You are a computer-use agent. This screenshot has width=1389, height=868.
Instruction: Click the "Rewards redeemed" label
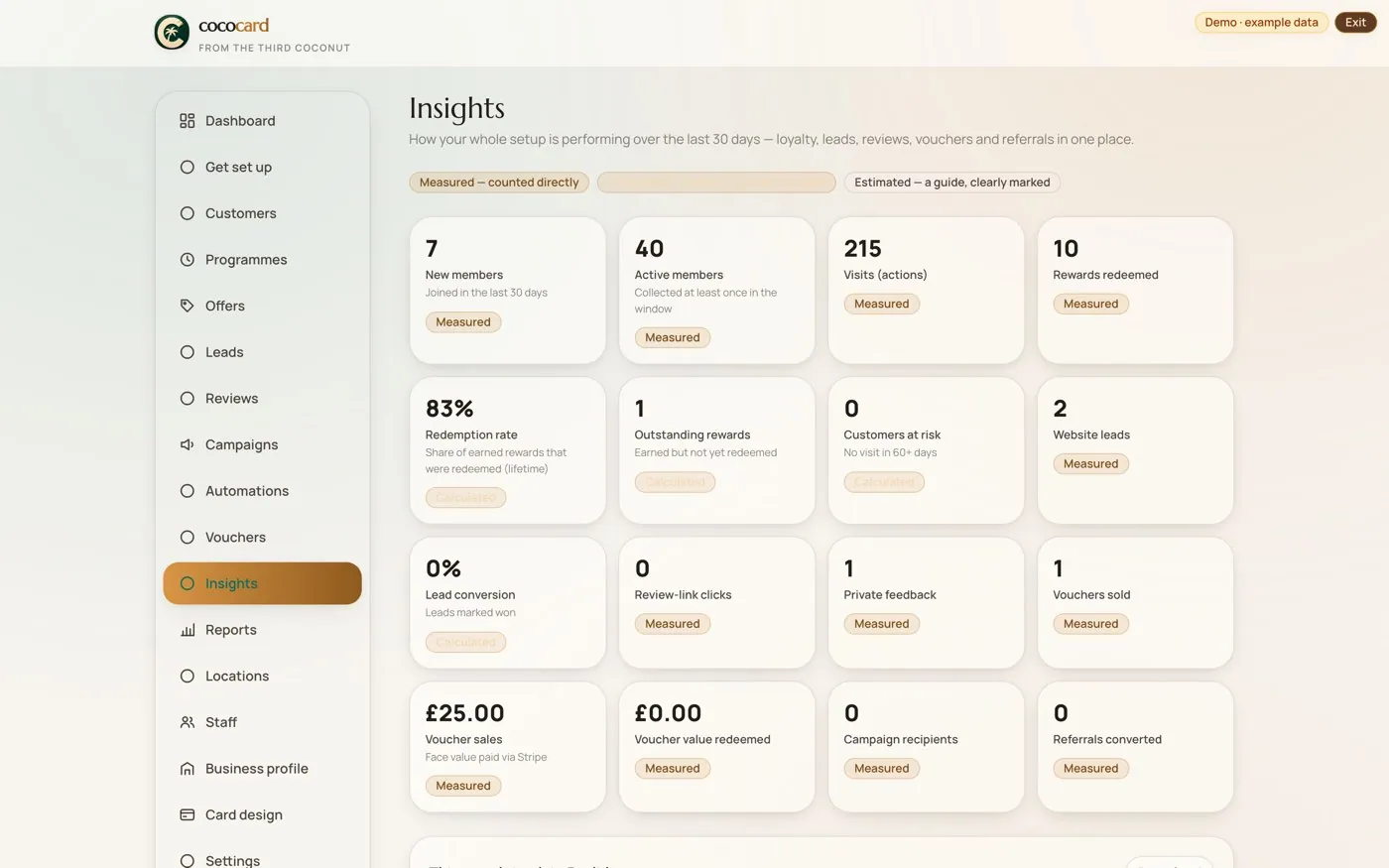click(x=1105, y=275)
